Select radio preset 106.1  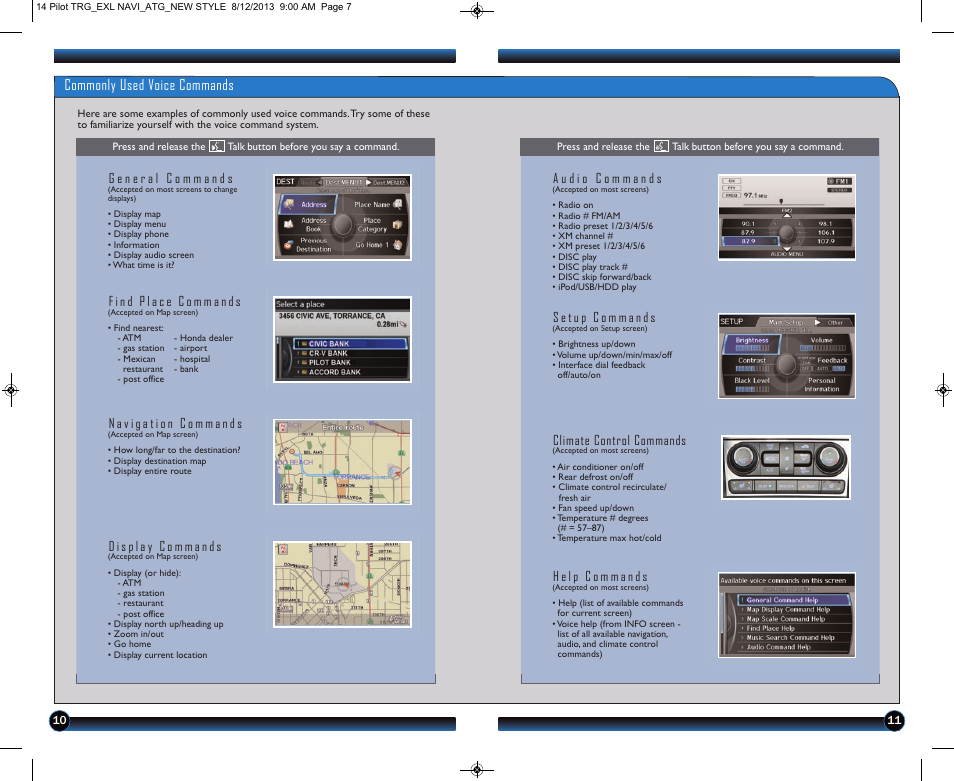point(826,232)
